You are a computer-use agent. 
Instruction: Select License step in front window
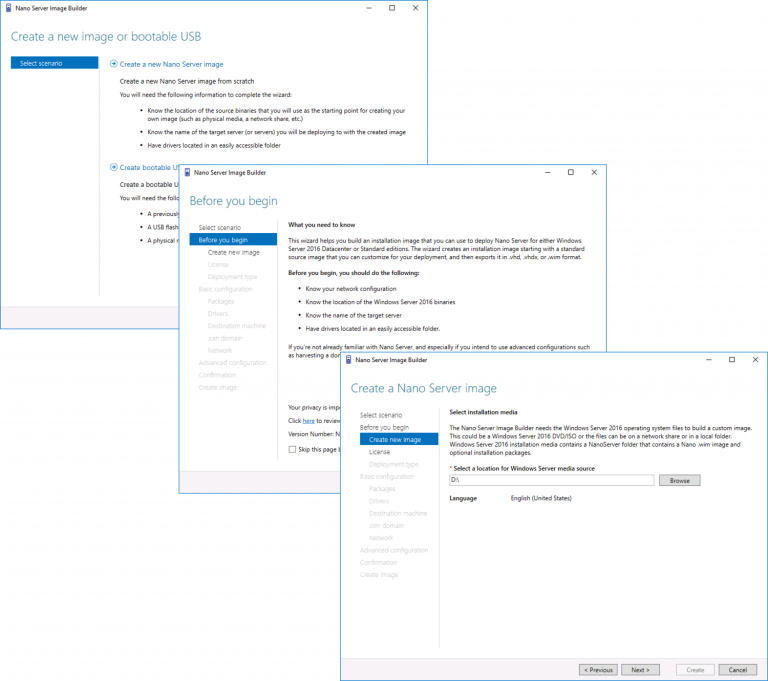(x=380, y=452)
